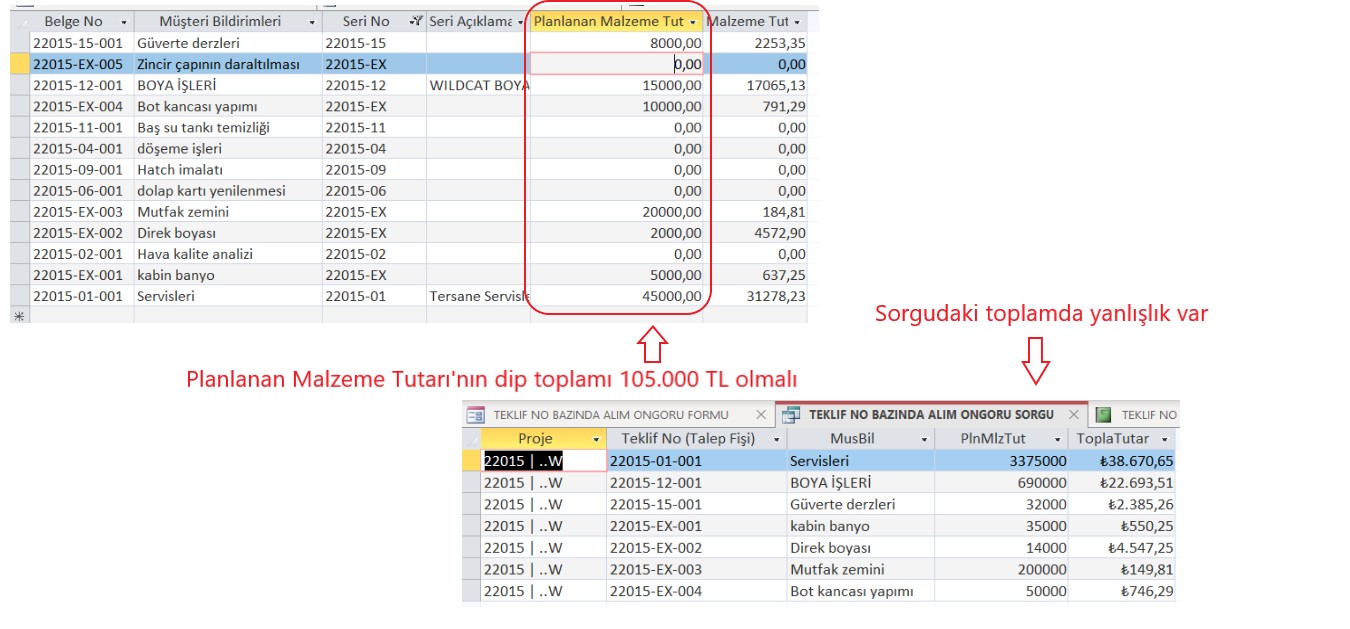Select the row selector of Zincir çapının daraltılması
The width and height of the screenshot is (1350, 629).
[18, 64]
